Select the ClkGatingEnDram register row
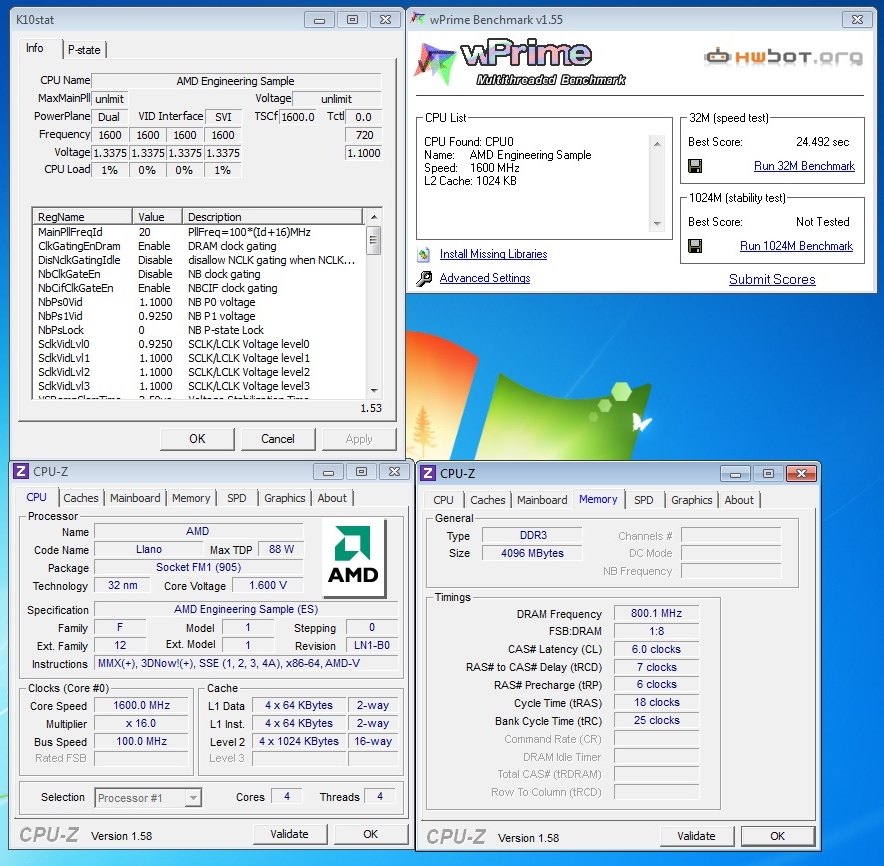The width and height of the screenshot is (884, 866). (x=199, y=246)
